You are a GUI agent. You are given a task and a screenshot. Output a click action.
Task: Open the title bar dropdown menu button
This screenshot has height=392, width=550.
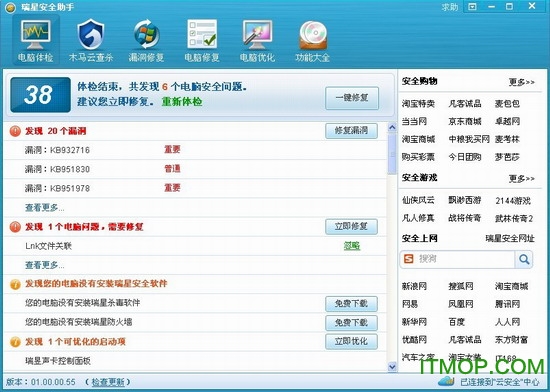click(x=472, y=7)
